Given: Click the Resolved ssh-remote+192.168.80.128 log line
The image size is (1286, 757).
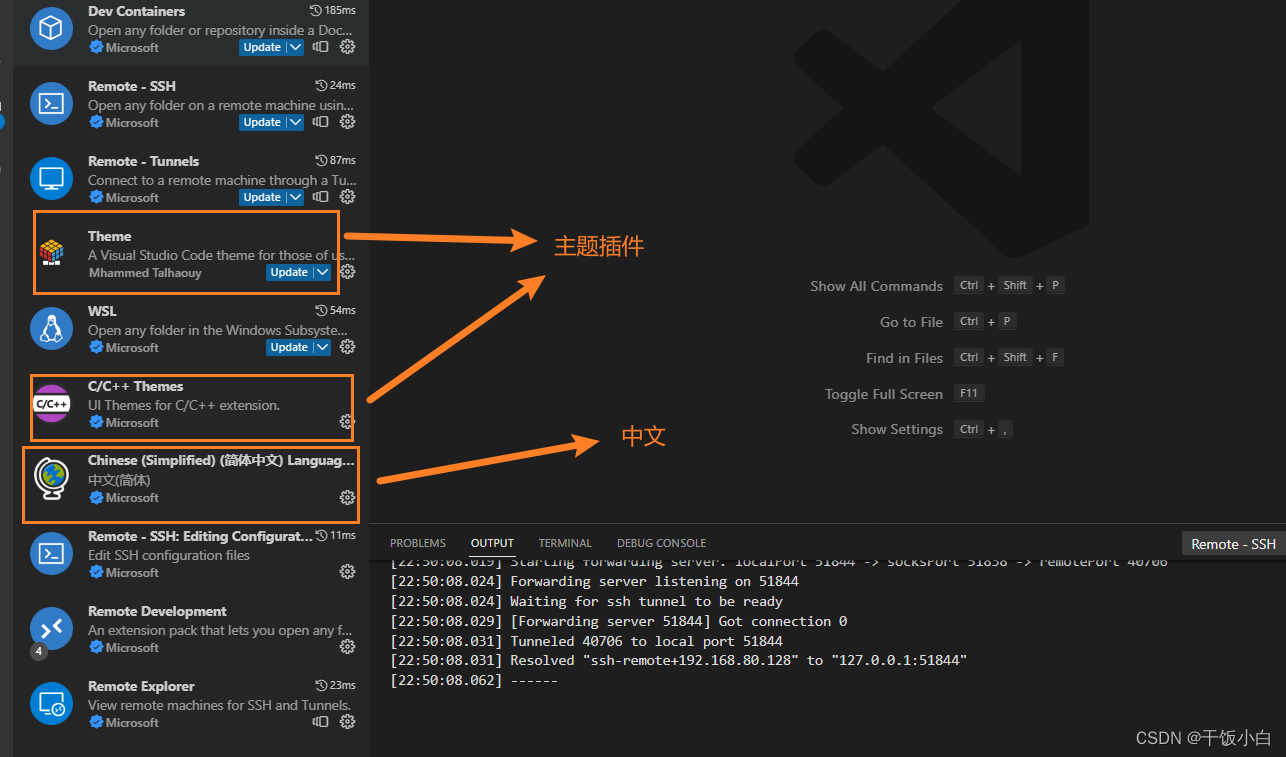Looking at the screenshot, I should [x=679, y=660].
